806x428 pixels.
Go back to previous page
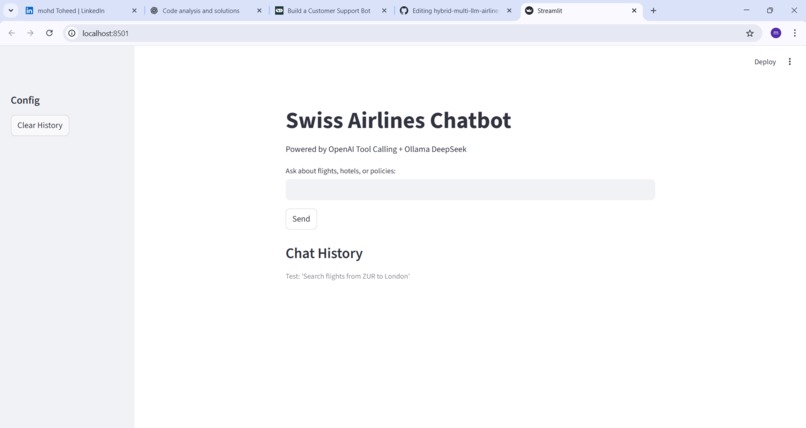[12, 33]
